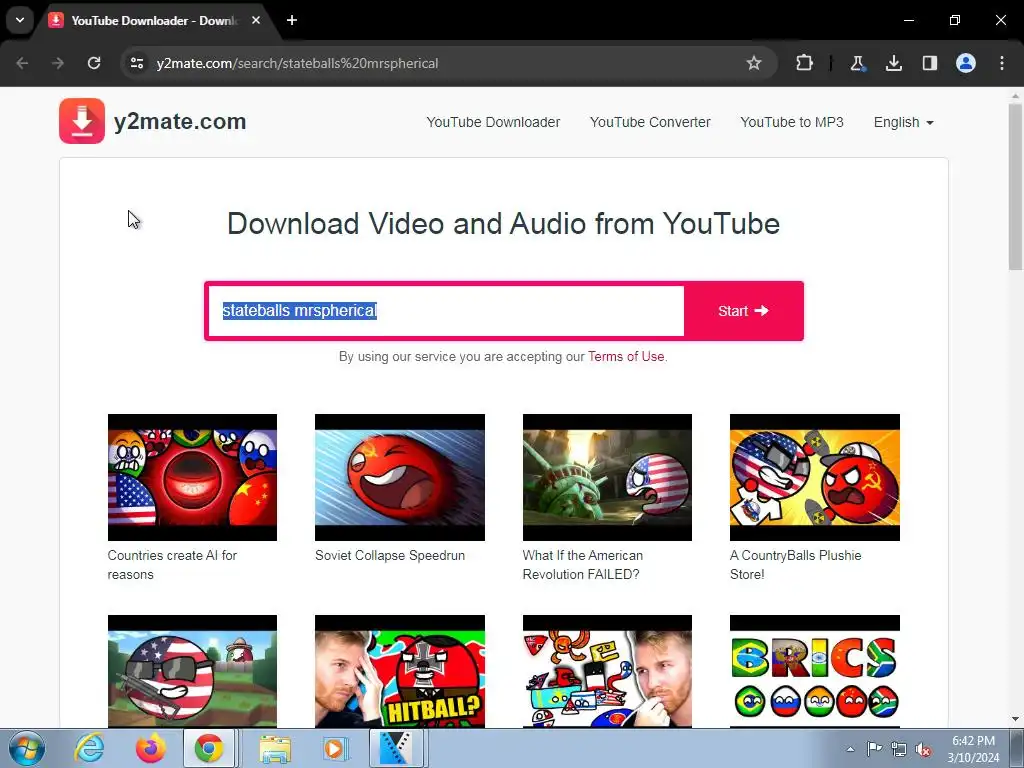The height and width of the screenshot is (768, 1024).
Task: Launch Internet Explorer from taskbar
Action: [x=89, y=748]
